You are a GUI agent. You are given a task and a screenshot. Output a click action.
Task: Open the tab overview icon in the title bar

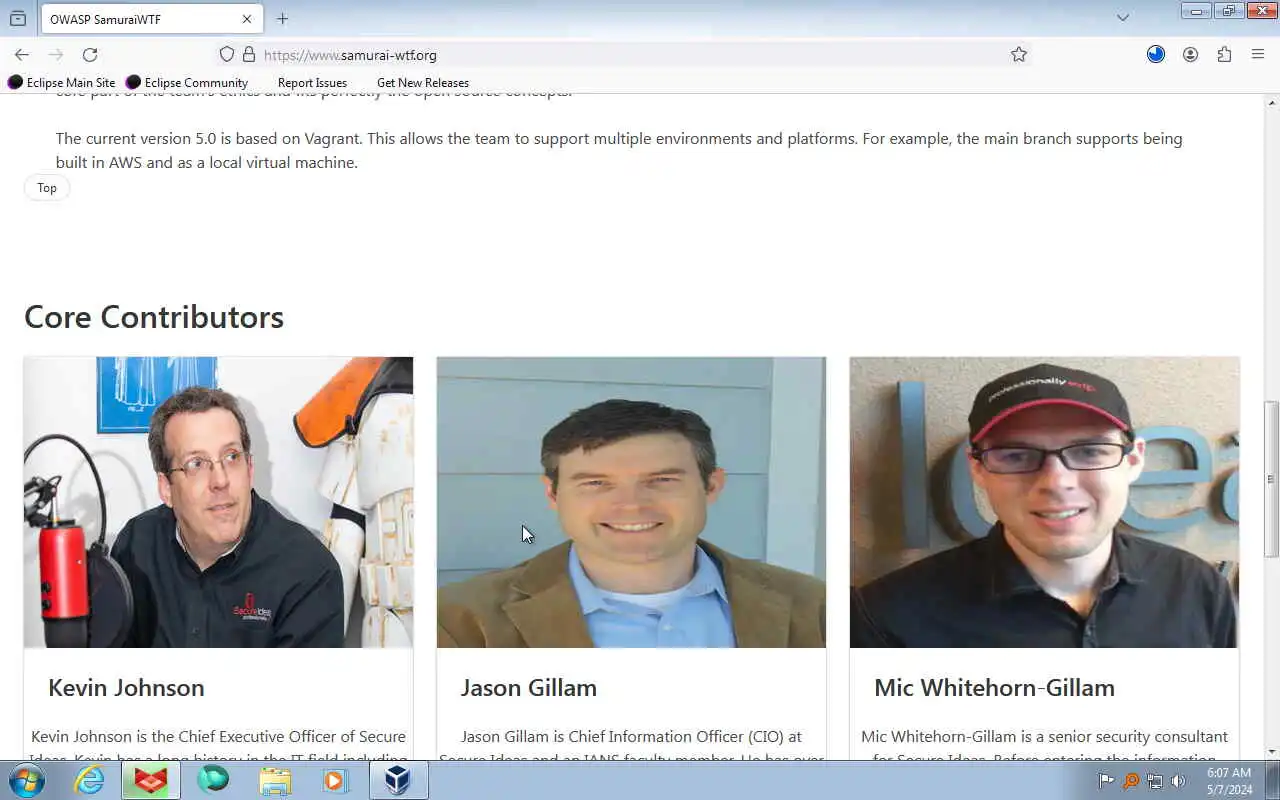pos(18,18)
